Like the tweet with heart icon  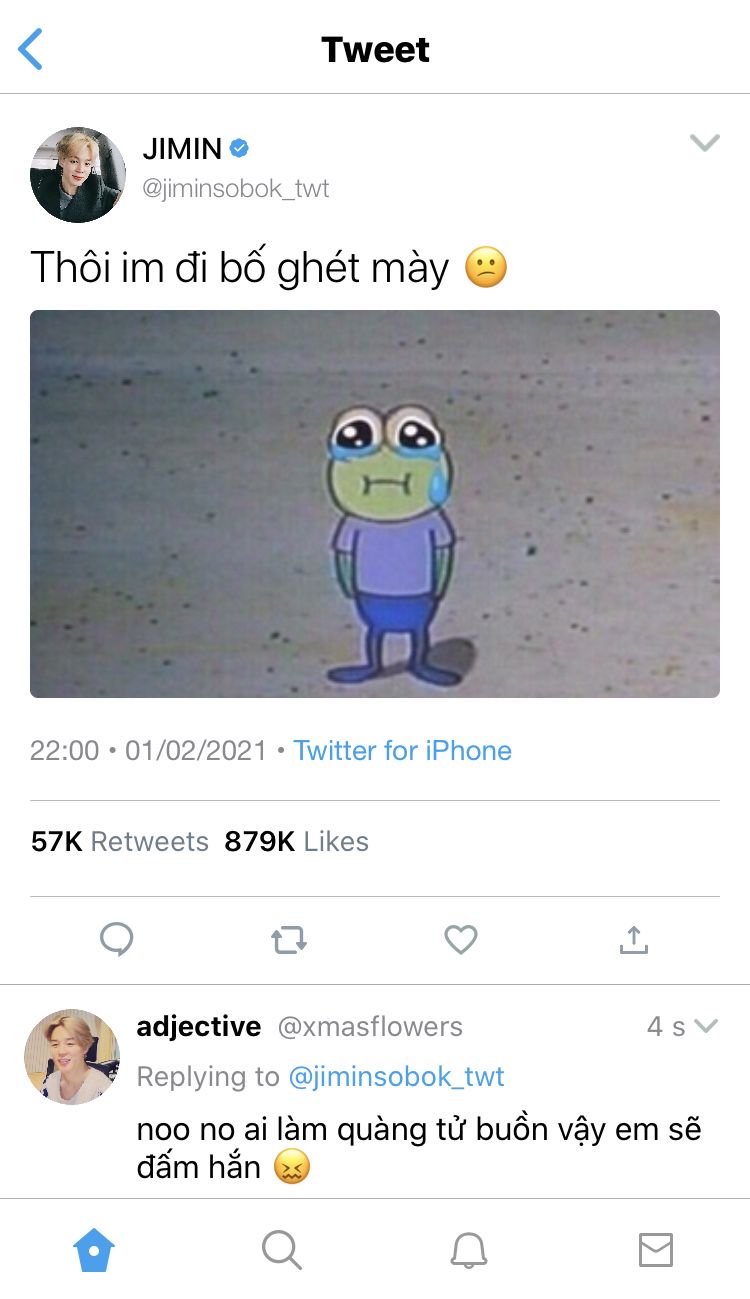pos(461,940)
